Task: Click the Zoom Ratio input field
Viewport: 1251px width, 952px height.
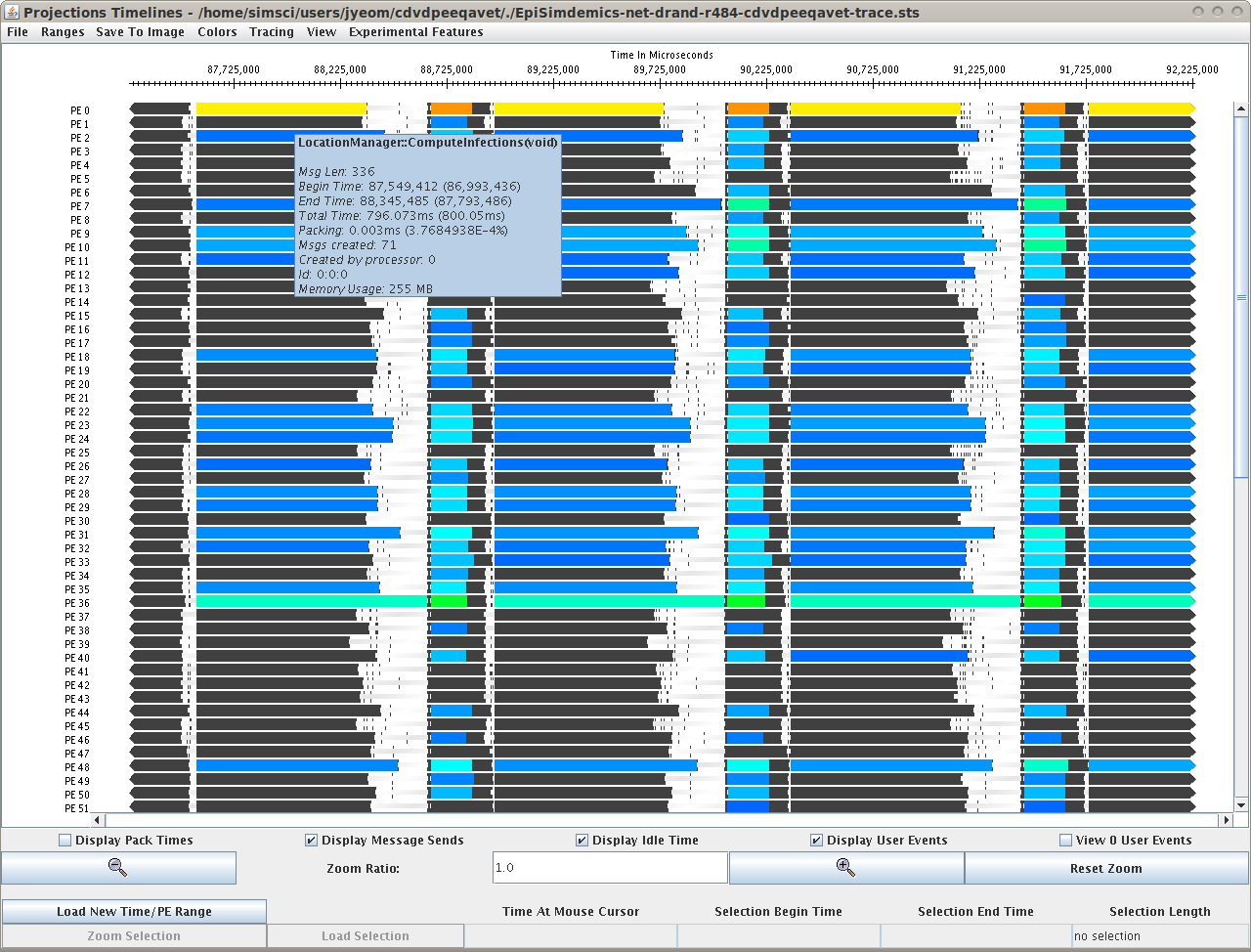Action: (610, 868)
